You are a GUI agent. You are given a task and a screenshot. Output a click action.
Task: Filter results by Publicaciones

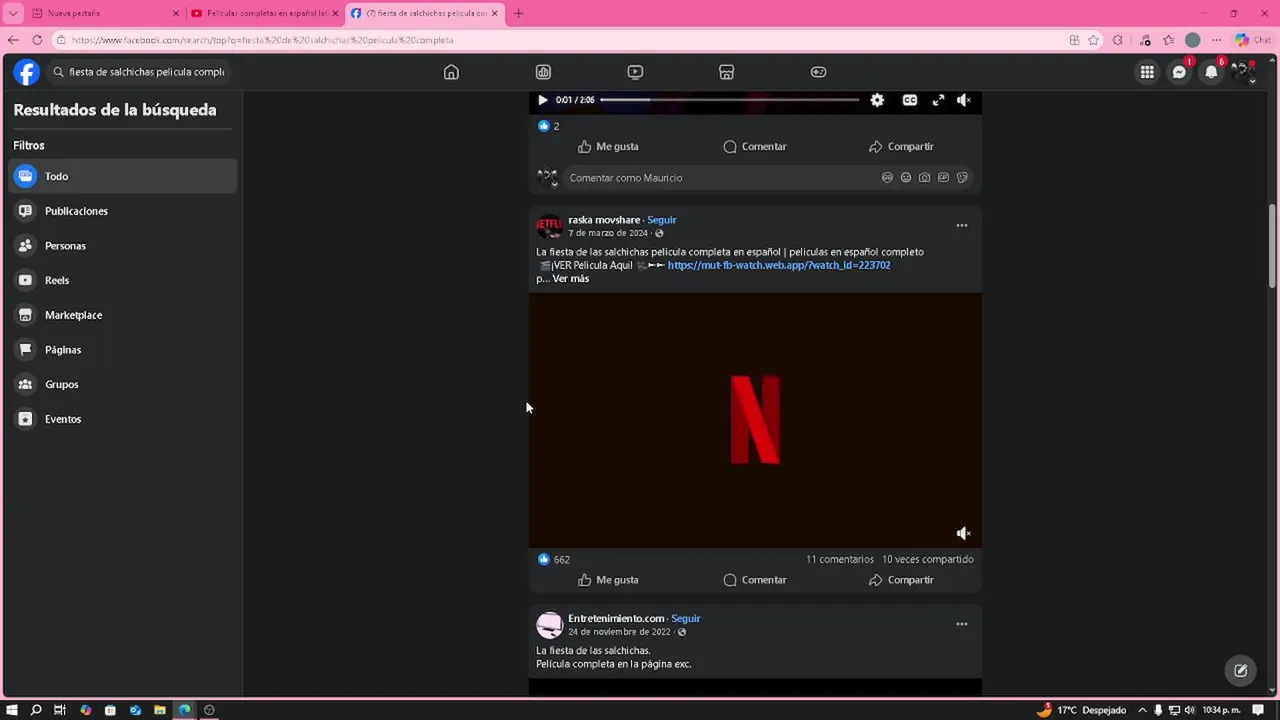(x=124, y=211)
